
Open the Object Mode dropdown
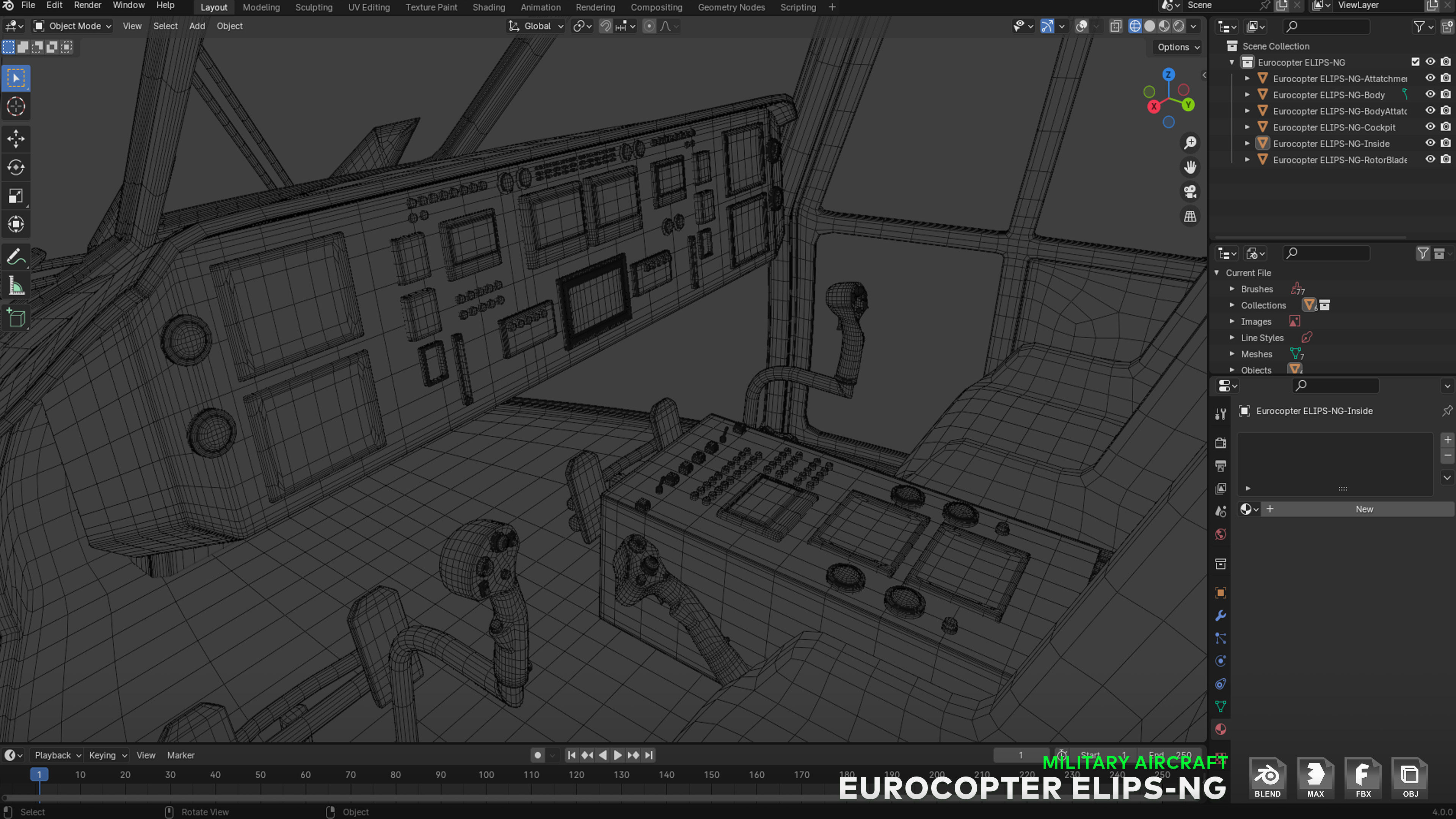coord(72,26)
